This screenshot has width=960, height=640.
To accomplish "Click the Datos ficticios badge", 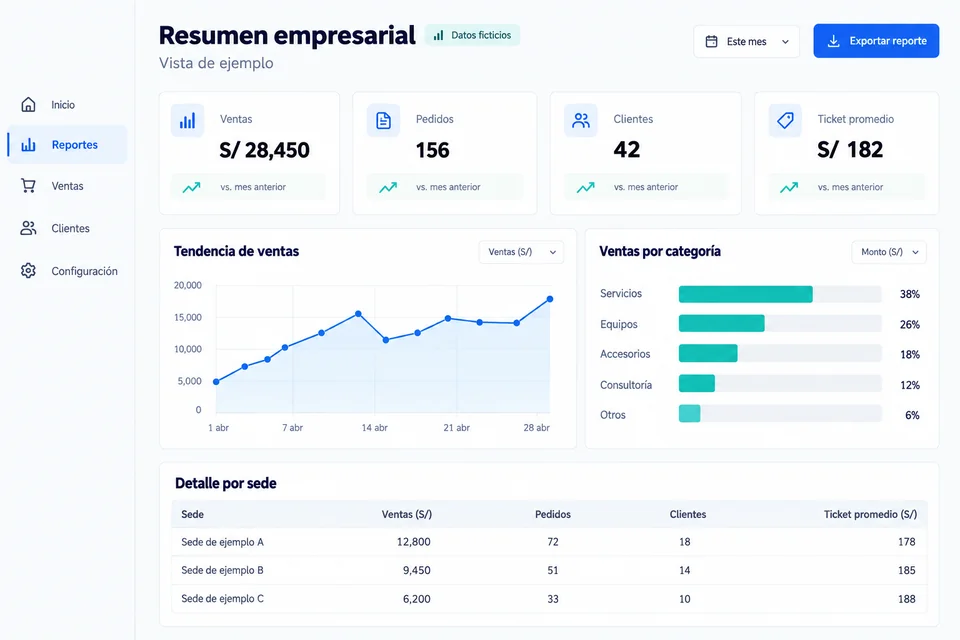I will tap(472, 36).
